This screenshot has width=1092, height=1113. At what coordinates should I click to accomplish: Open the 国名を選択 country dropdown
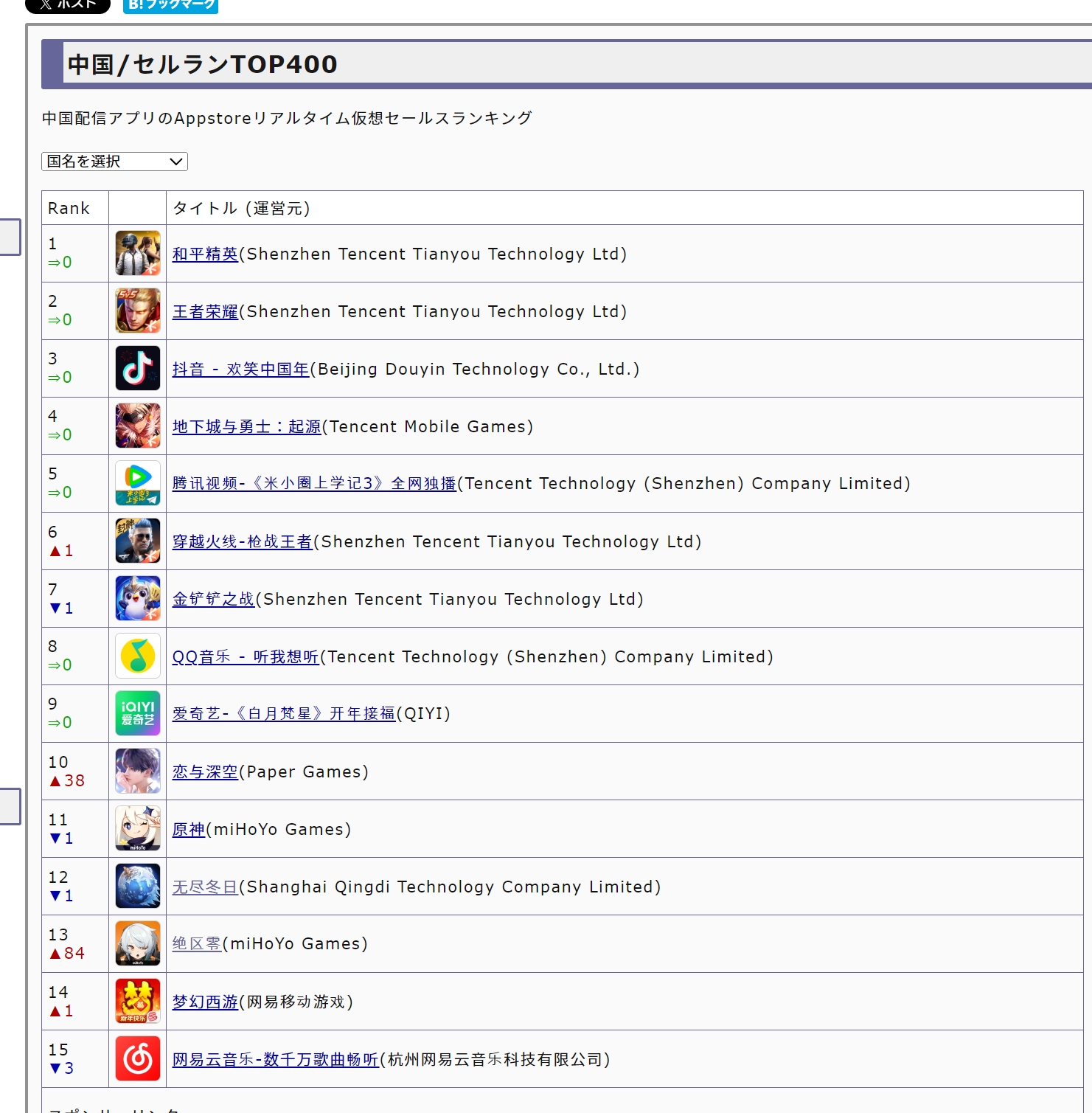[x=114, y=162]
